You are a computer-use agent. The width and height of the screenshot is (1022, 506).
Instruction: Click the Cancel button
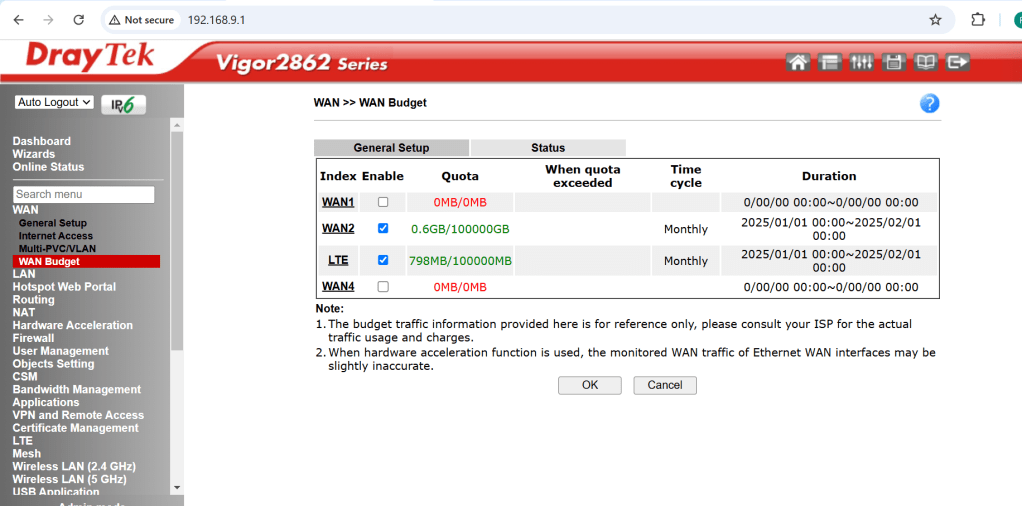(x=665, y=385)
